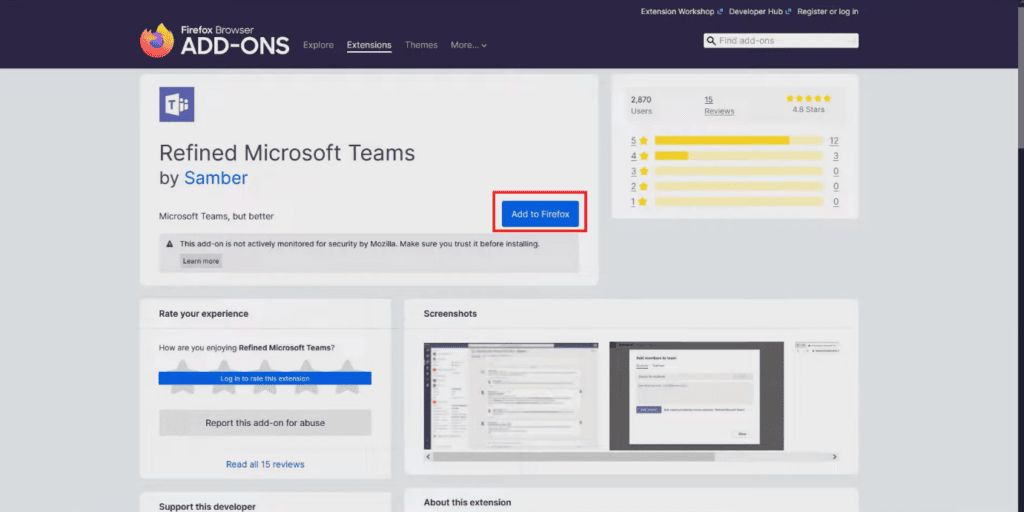Open the Developer Hub link
1024x512 pixels.
[760, 11]
